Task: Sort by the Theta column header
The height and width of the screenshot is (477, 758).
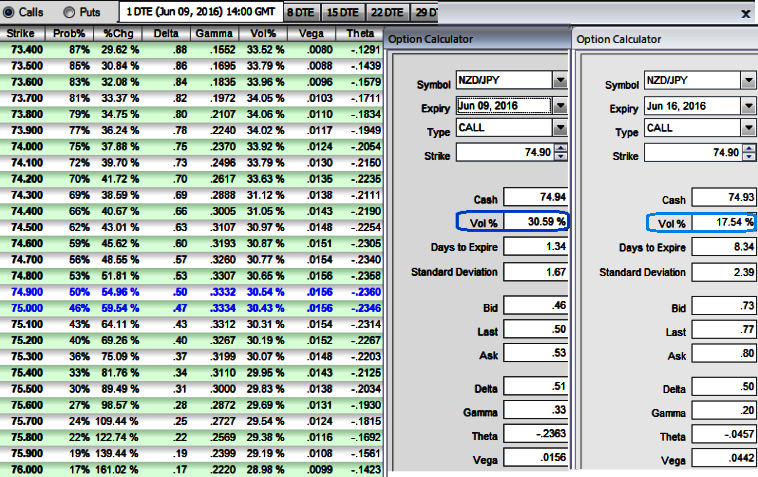Action: point(361,33)
